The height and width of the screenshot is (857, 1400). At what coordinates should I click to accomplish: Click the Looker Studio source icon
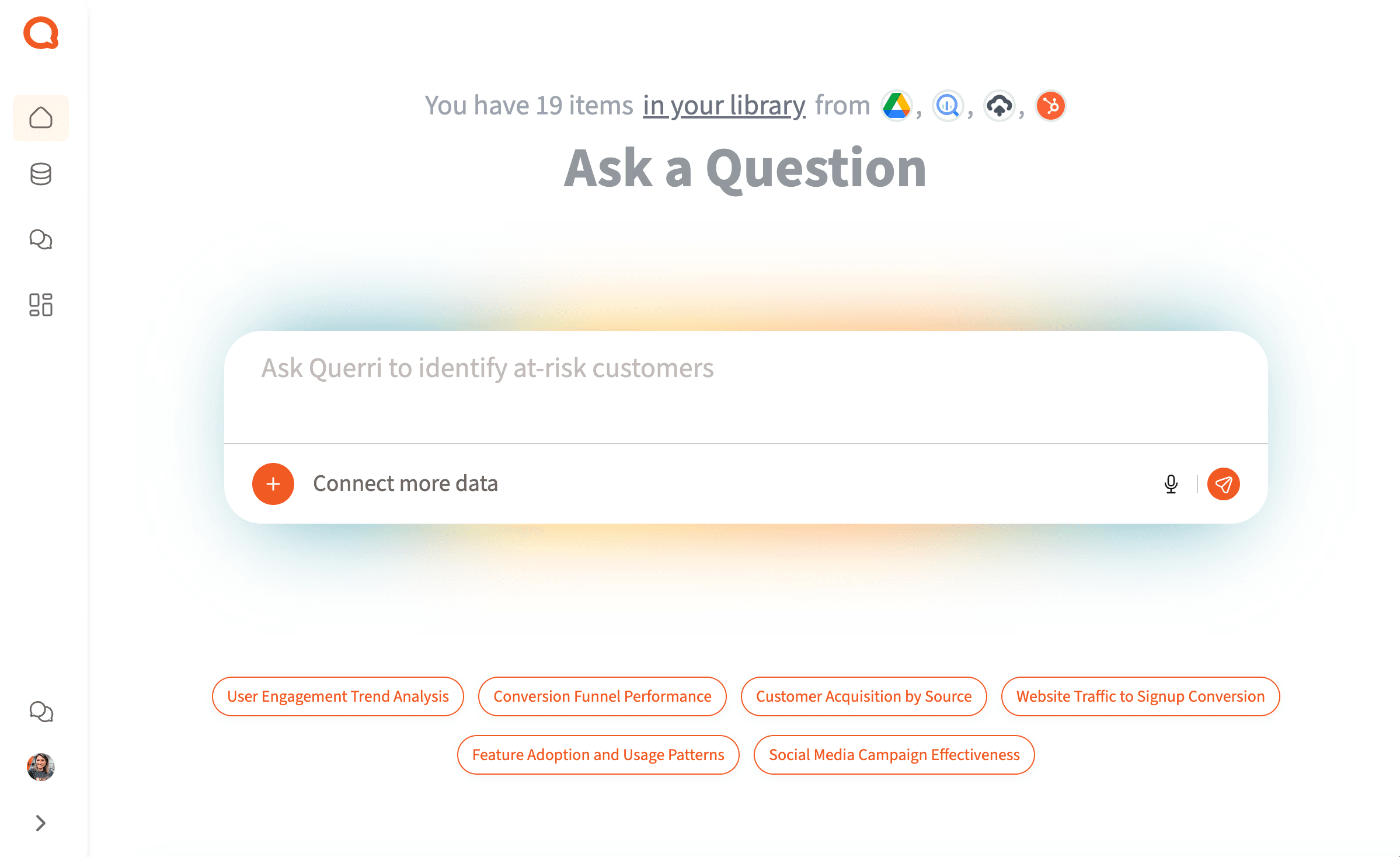(x=947, y=106)
